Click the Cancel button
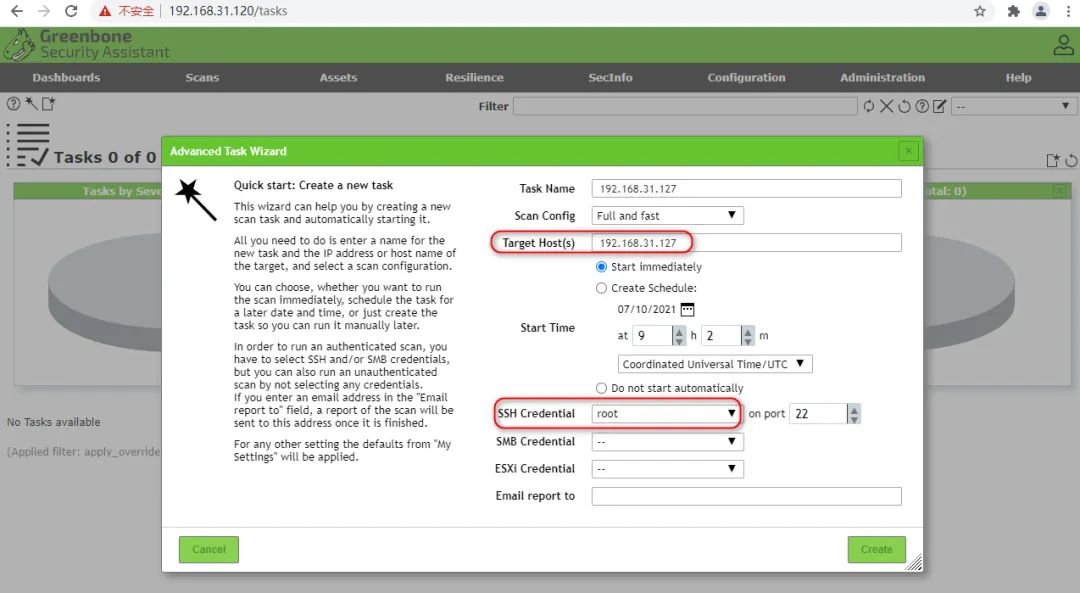This screenshot has height=593, width=1080. [x=209, y=550]
